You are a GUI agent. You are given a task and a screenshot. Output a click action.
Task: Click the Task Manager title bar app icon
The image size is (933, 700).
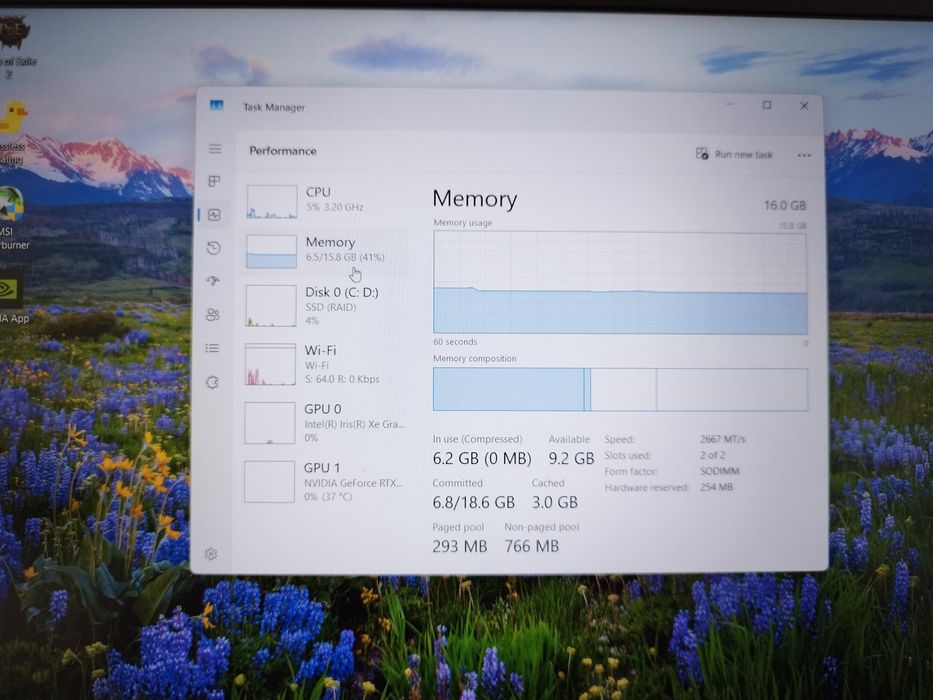tap(217, 105)
